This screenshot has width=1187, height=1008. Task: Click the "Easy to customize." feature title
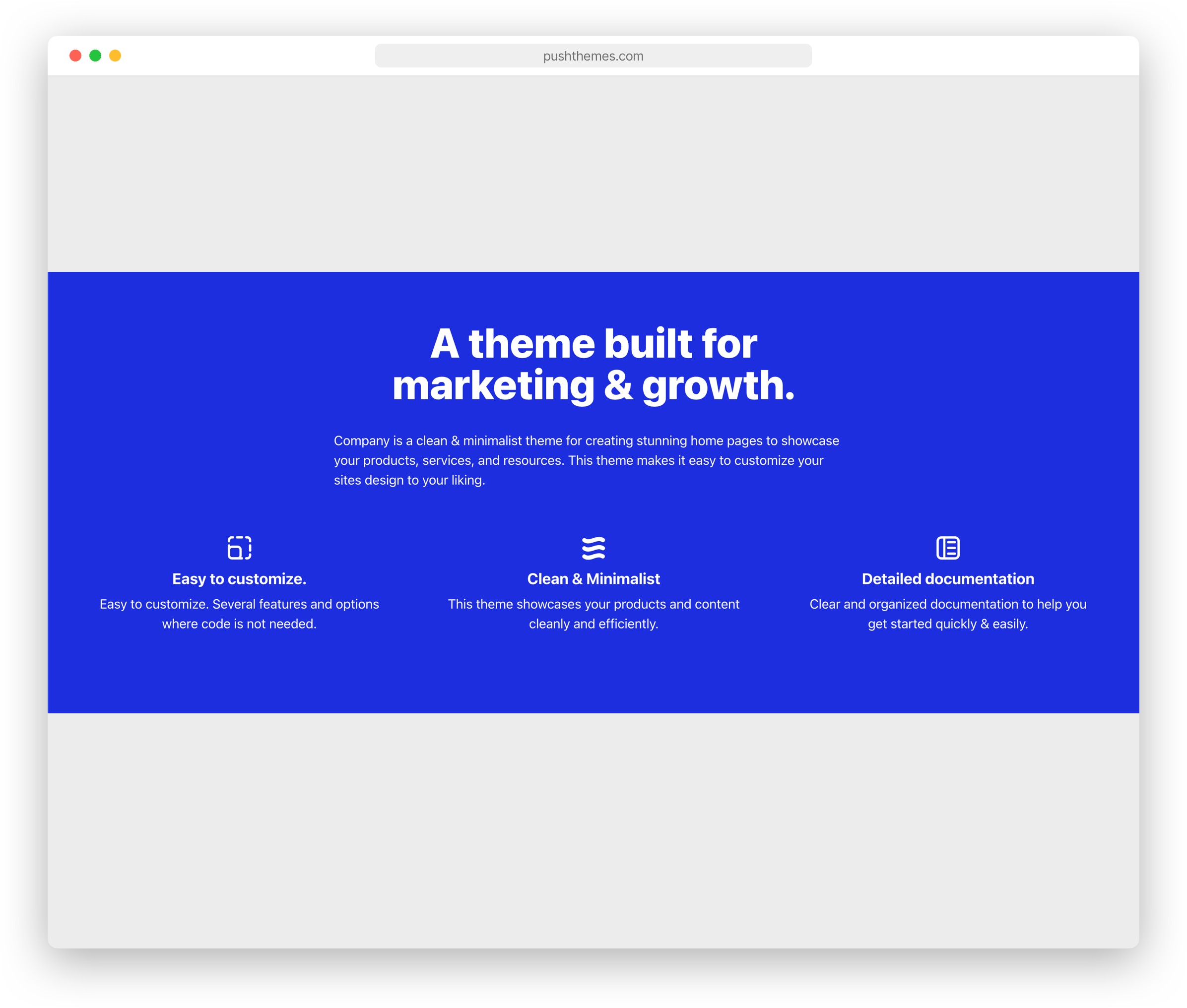(240, 579)
